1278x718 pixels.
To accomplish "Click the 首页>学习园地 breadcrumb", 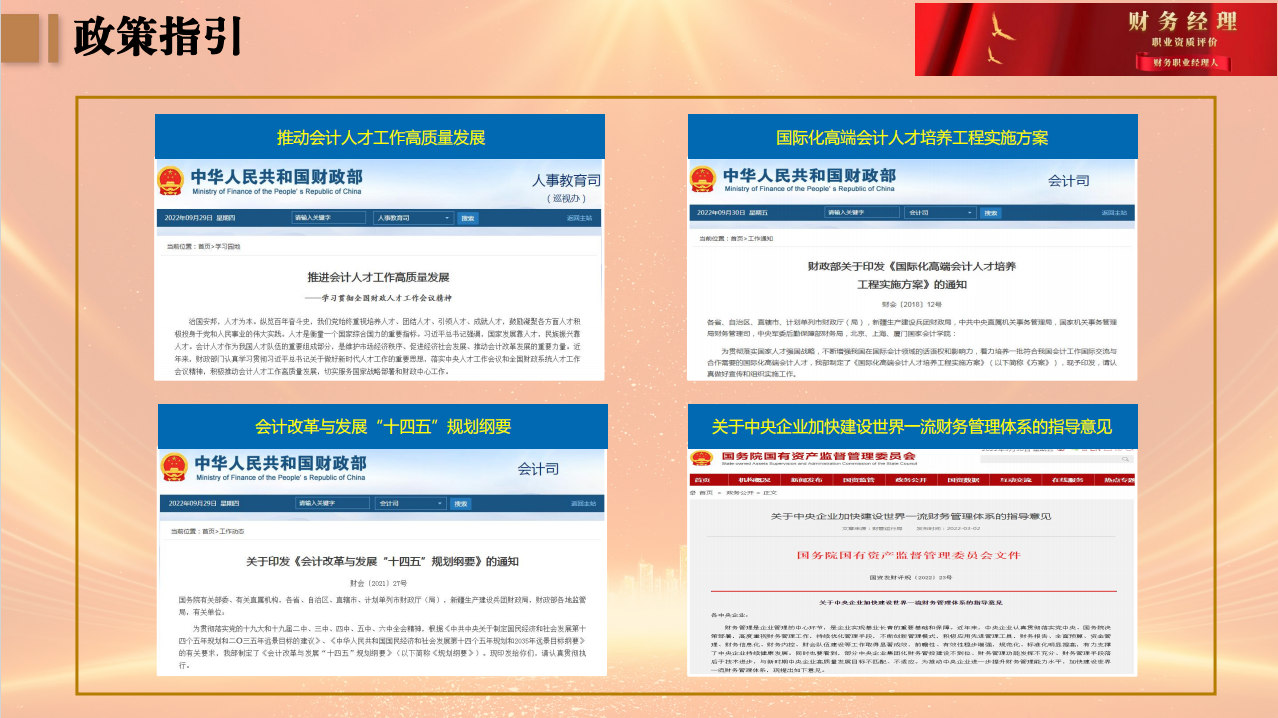I will (220, 245).
